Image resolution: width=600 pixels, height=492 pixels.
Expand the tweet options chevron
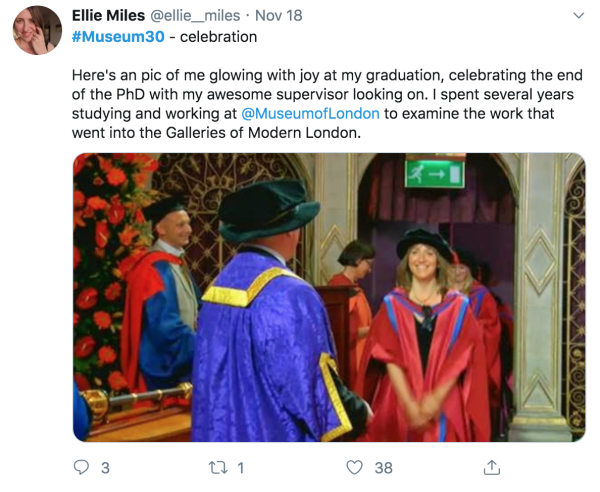577,17
